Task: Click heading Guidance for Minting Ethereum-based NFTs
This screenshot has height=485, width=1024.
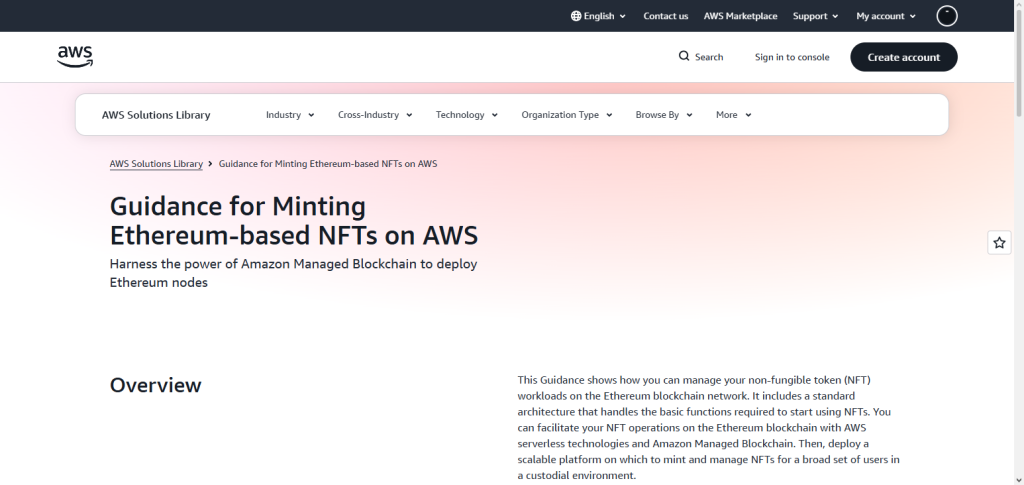Action: 294,221
